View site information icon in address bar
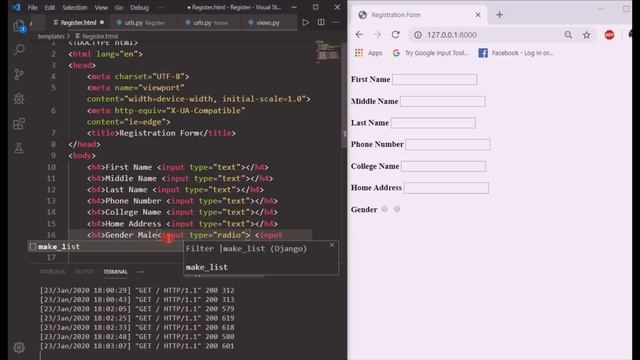Screen dimensions: 640x360 pos(418,35)
